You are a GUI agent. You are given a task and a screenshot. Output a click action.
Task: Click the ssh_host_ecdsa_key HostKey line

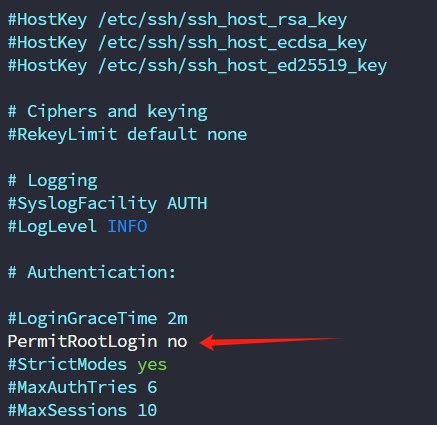point(187,43)
